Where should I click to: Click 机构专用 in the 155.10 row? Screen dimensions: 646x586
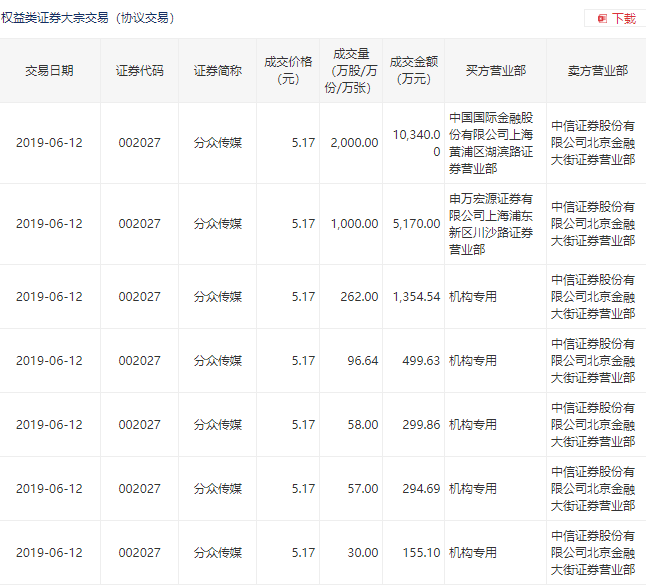[x=473, y=553]
